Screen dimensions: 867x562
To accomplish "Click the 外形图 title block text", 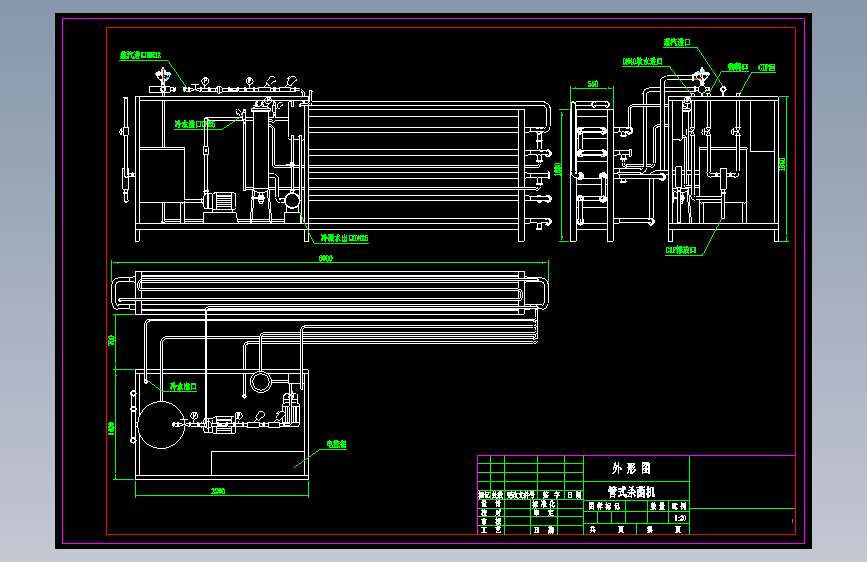I will 631,469.
